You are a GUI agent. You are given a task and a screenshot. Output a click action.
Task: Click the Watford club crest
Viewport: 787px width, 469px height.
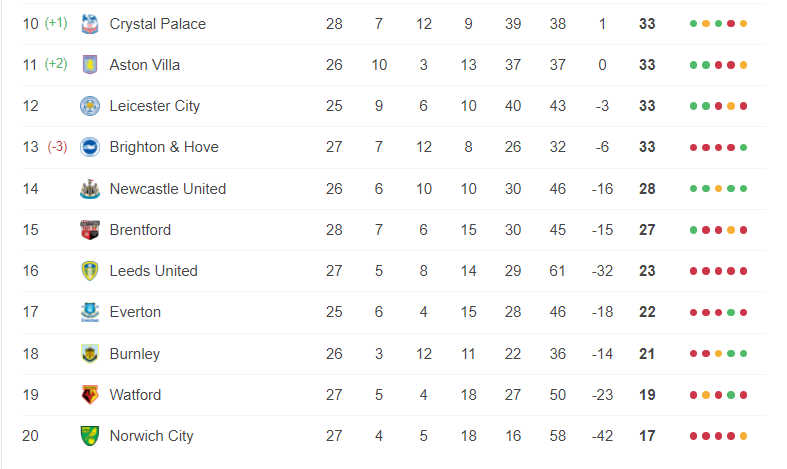[x=90, y=395]
